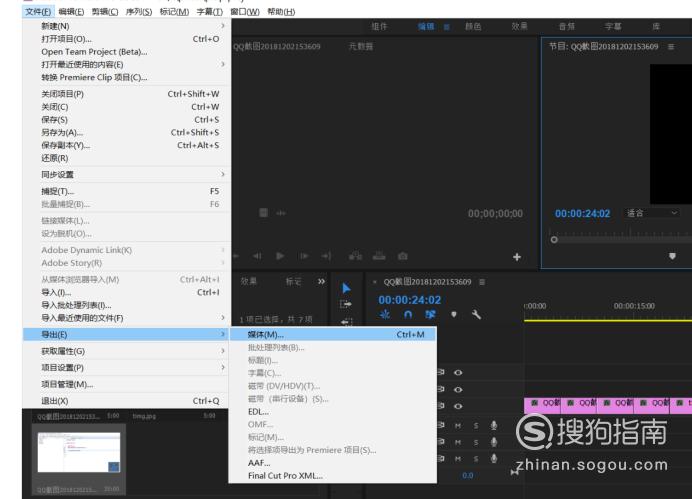Image resolution: width=692 pixels, height=499 pixels.
Task: Expand 打开最近使用的内容(E) submenu
Action: 126,64
